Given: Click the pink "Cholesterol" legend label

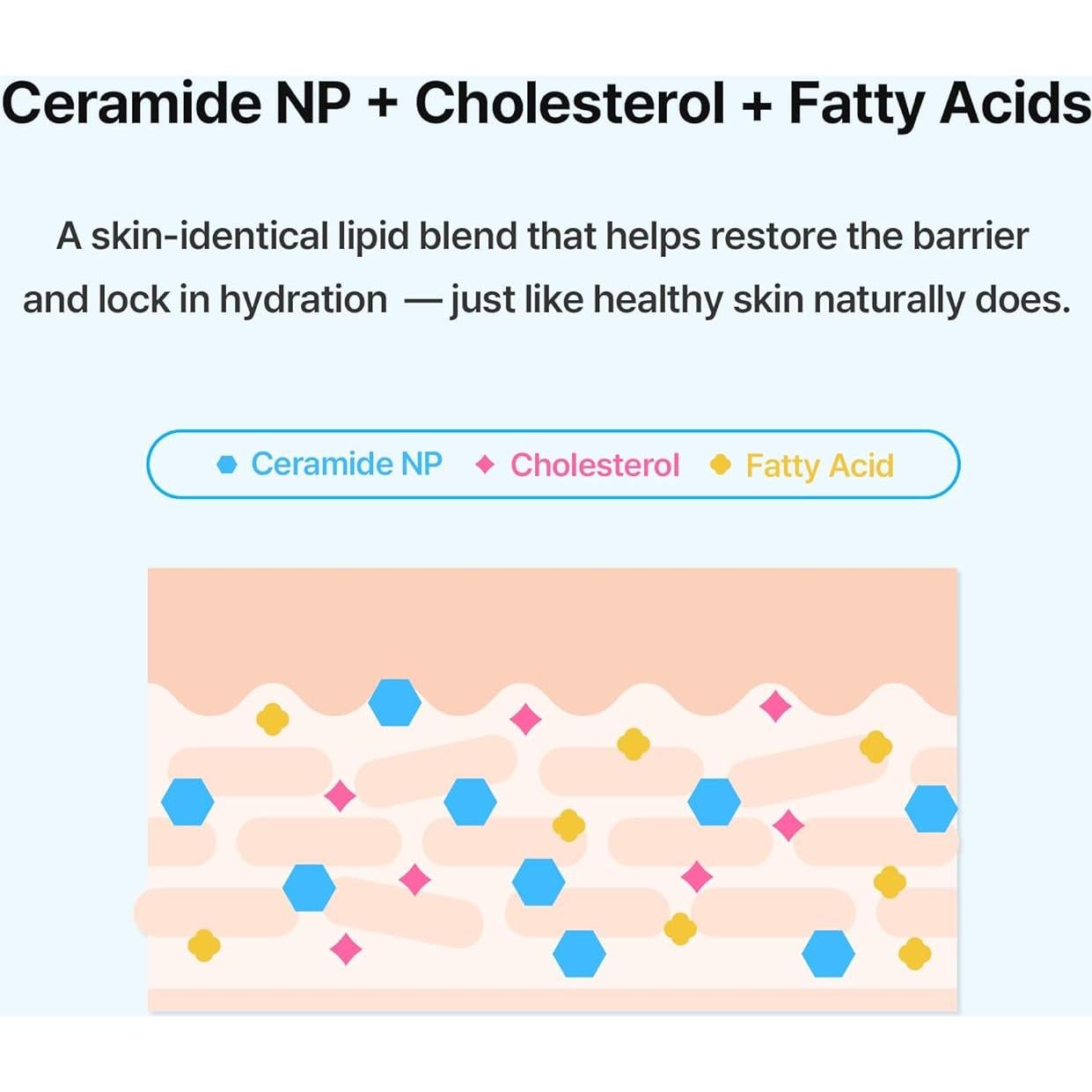Looking at the screenshot, I should tap(595, 465).
